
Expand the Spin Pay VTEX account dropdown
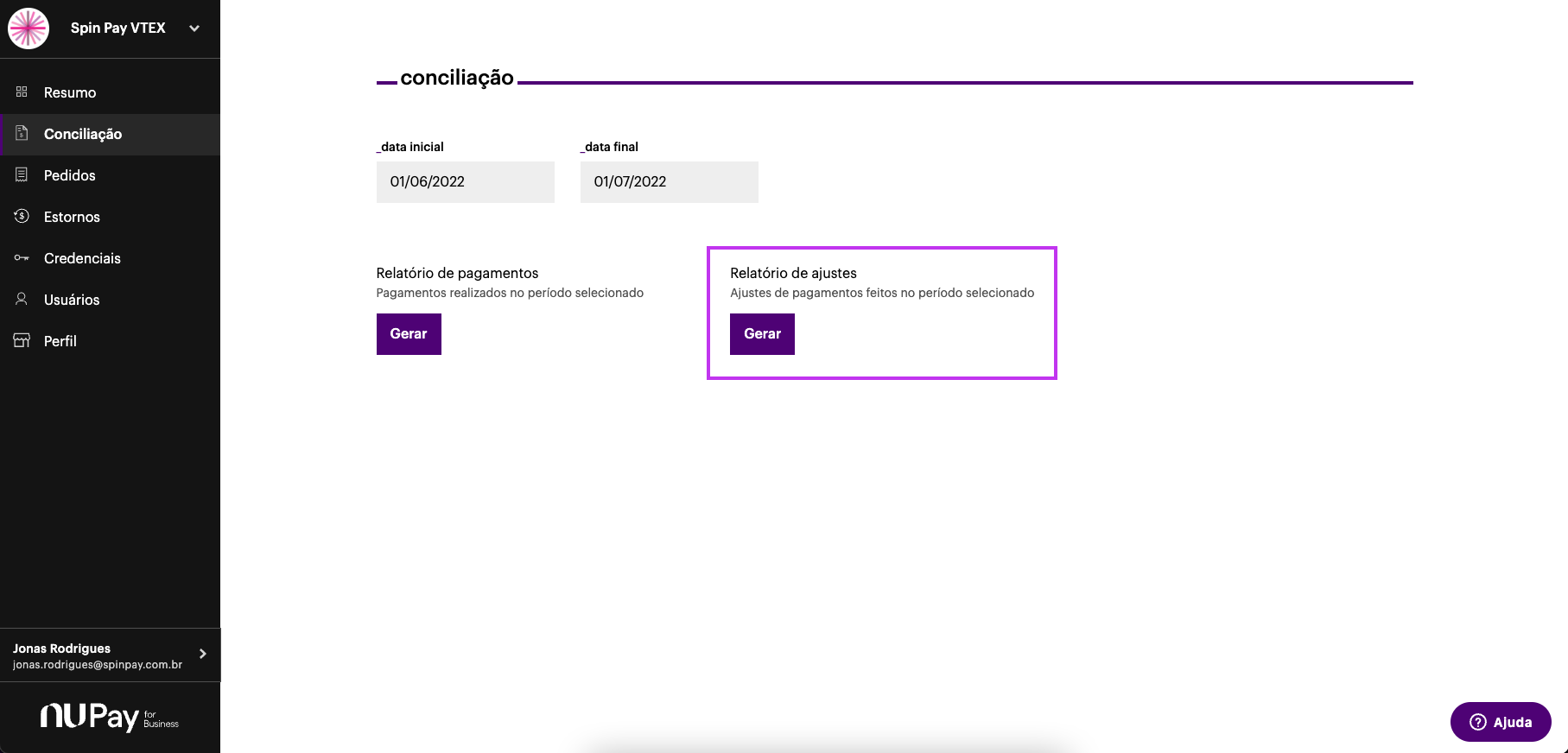[194, 28]
